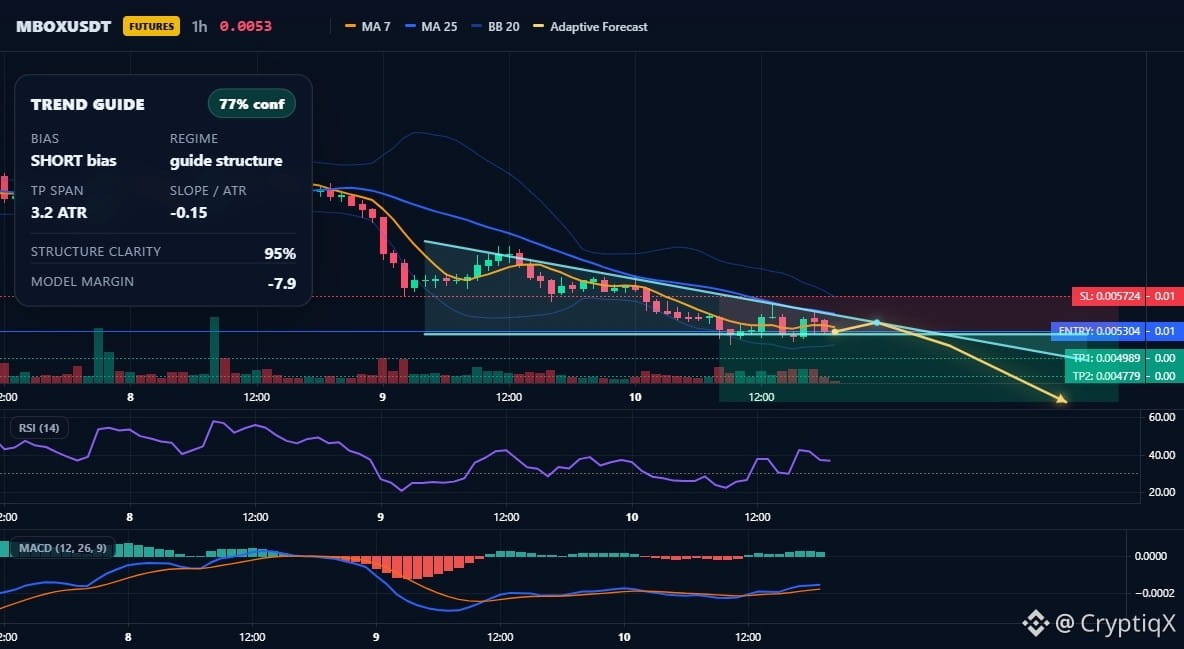Viewport: 1184px width, 649px height.
Task: Select the 1h timeframe label
Action: (x=199, y=26)
